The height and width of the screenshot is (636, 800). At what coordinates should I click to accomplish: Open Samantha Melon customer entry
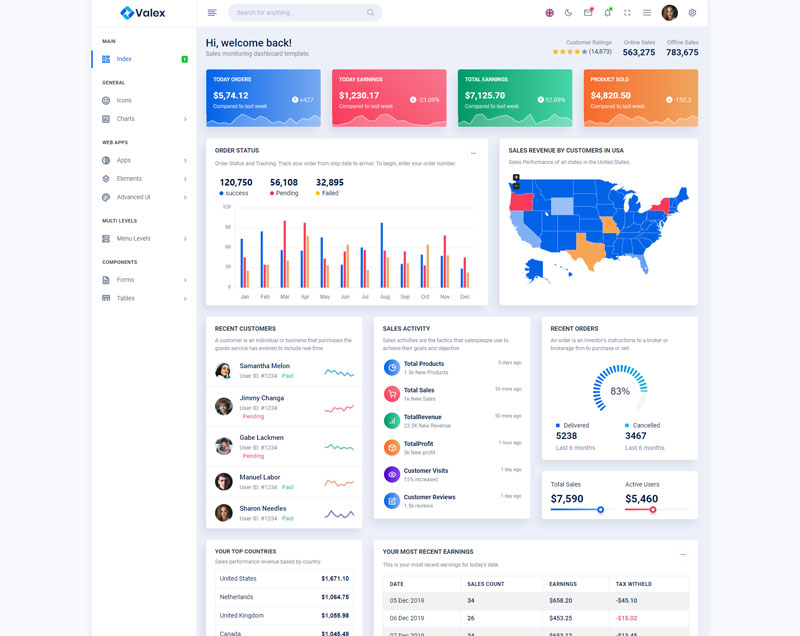tap(265, 366)
